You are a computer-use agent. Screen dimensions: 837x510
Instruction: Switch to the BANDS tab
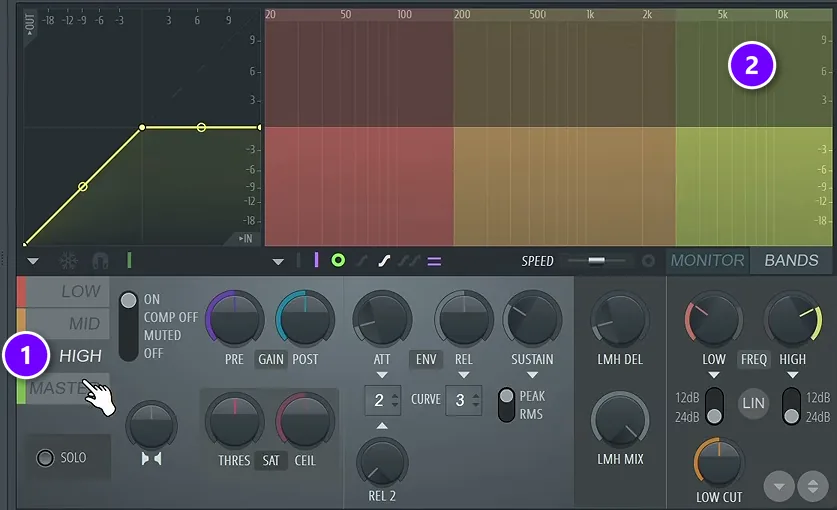pyautogui.click(x=791, y=260)
